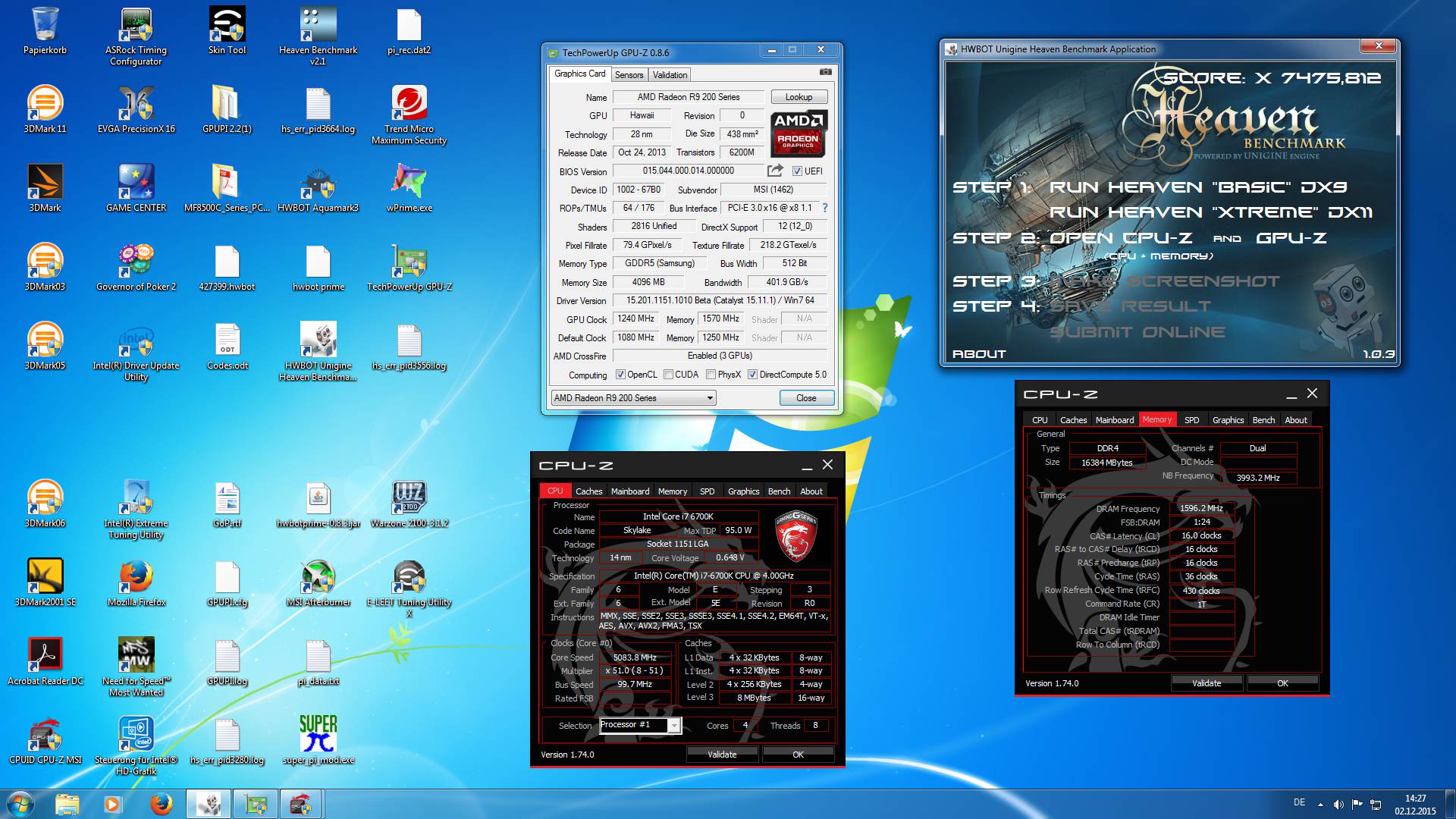This screenshot has width=1456, height=819.
Task: Switch to the Sensors tab in GPU-Z
Action: (629, 74)
